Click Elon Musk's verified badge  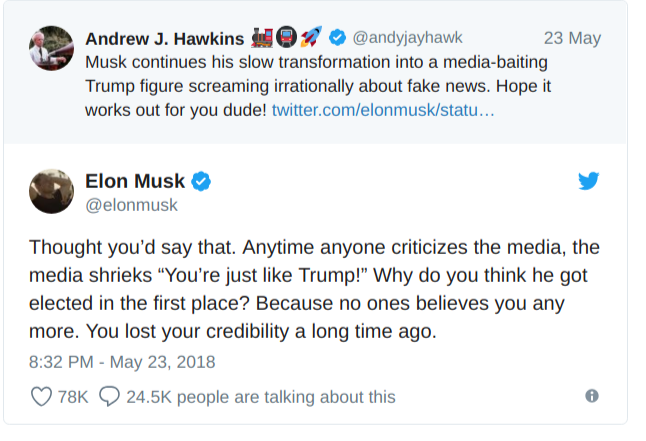coord(201,182)
